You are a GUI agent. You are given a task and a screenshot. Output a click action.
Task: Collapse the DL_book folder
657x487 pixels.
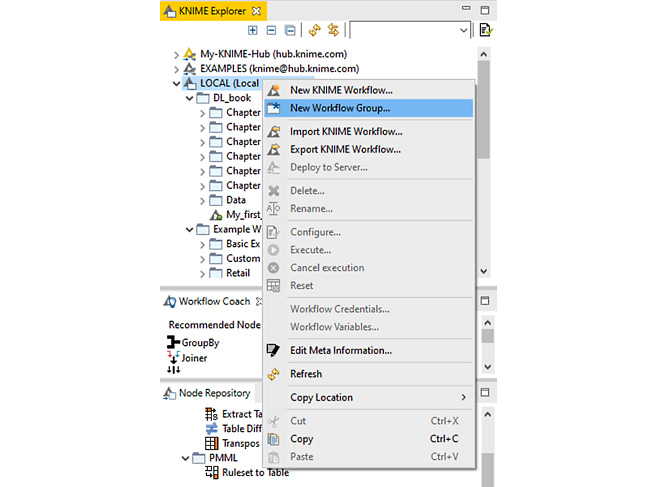pos(189,98)
